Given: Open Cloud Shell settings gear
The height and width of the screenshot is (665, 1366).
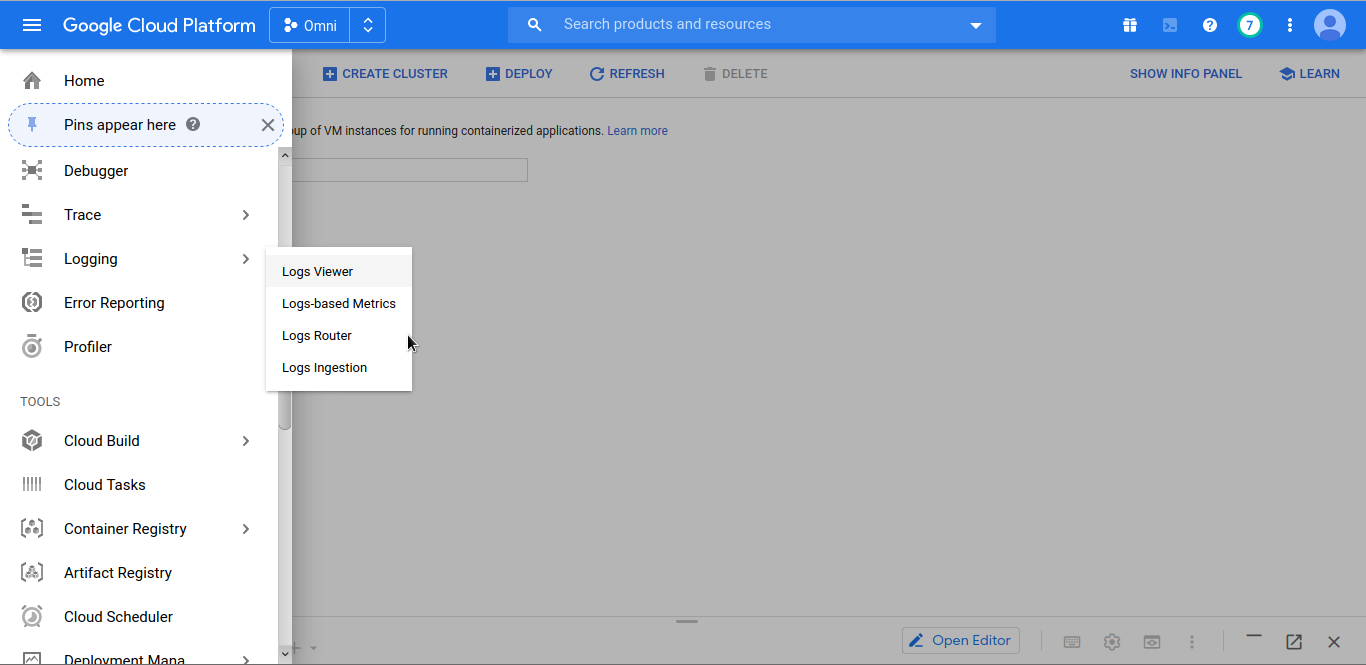Looking at the screenshot, I should (x=1112, y=642).
